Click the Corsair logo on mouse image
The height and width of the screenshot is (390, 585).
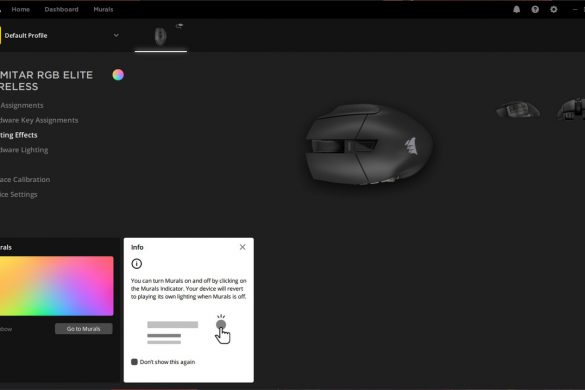[x=411, y=146]
